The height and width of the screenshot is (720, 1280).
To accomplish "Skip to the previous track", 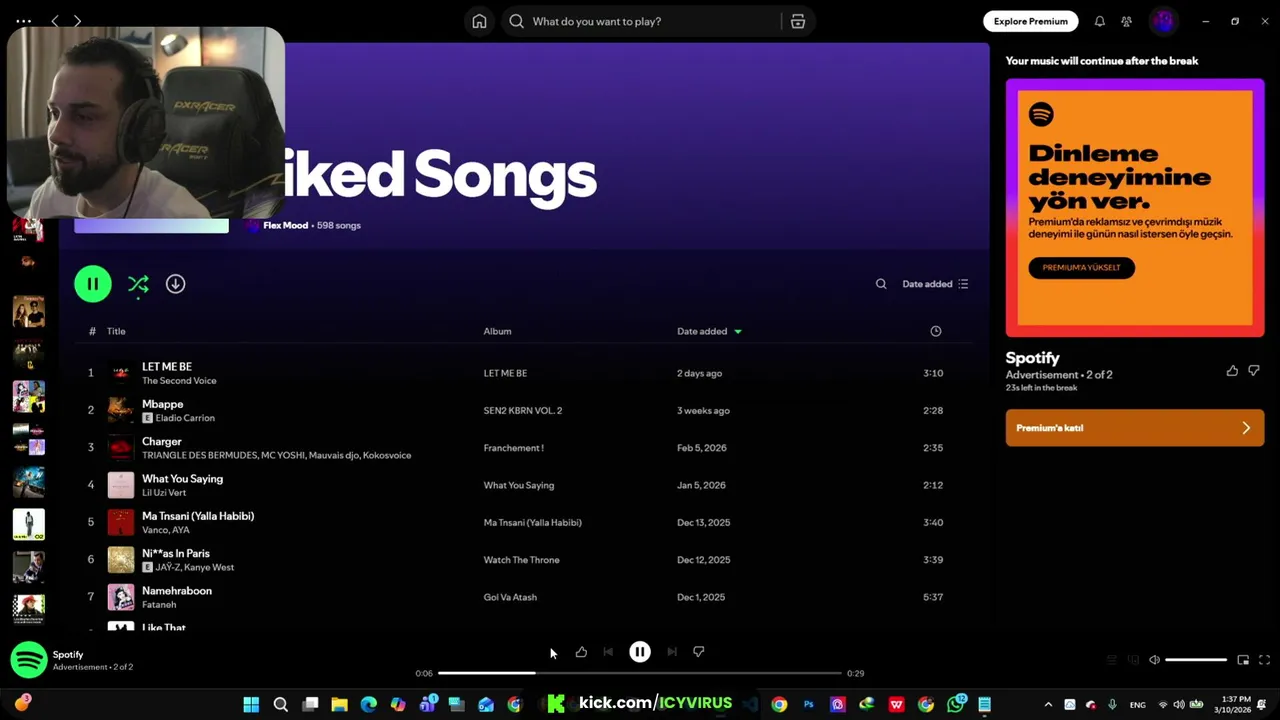I will point(608,652).
